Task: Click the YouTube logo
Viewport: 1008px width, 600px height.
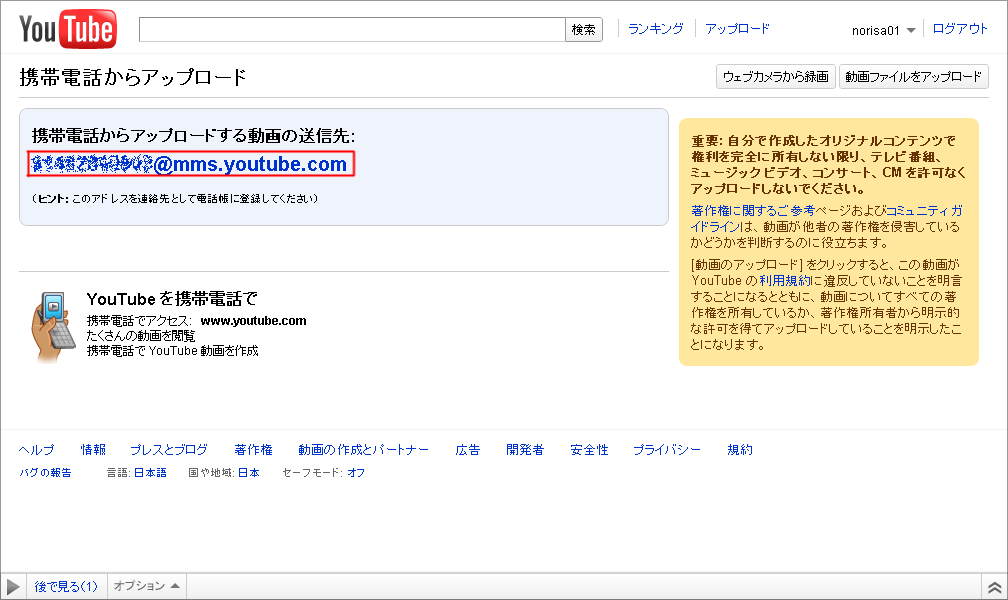Action: coord(68,29)
